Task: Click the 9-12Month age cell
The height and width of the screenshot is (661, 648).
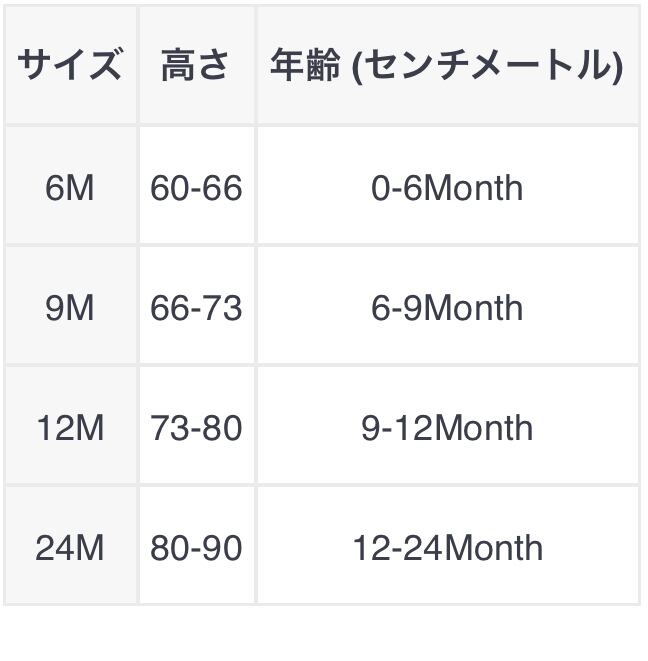Action: click(447, 428)
